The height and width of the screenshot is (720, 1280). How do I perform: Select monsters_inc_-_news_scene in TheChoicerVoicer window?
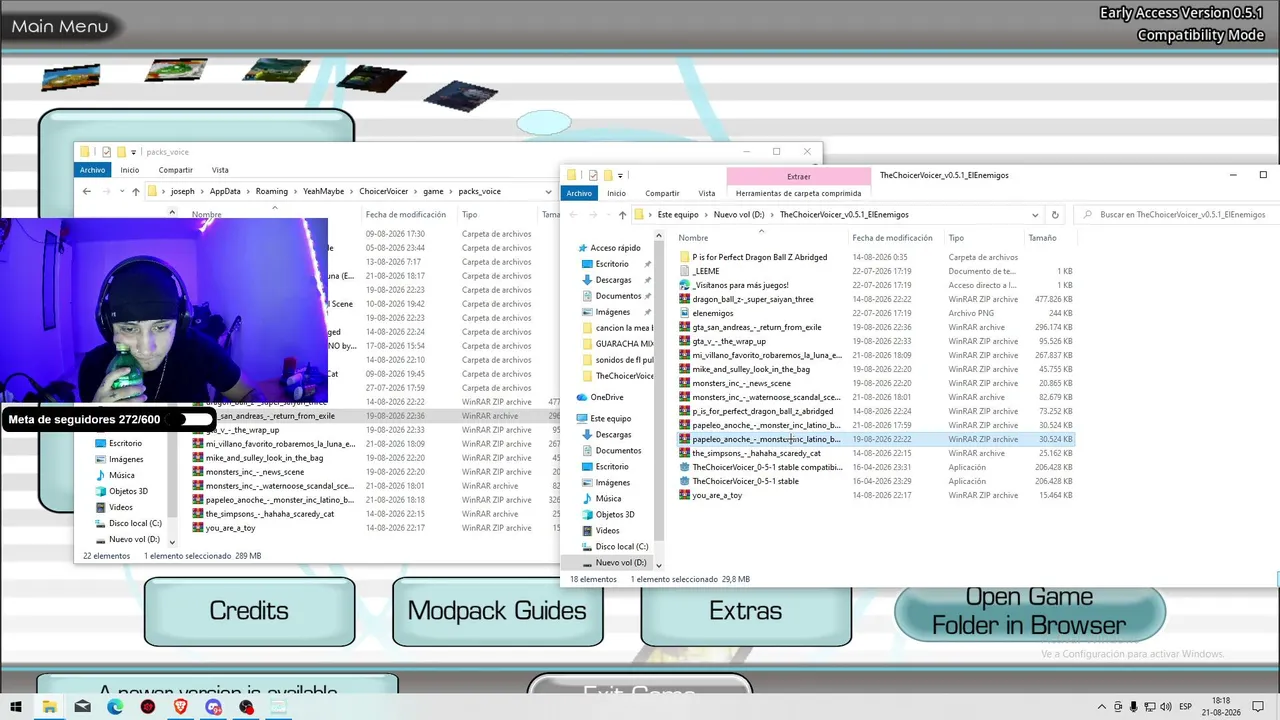pyautogui.click(x=741, y=383)
